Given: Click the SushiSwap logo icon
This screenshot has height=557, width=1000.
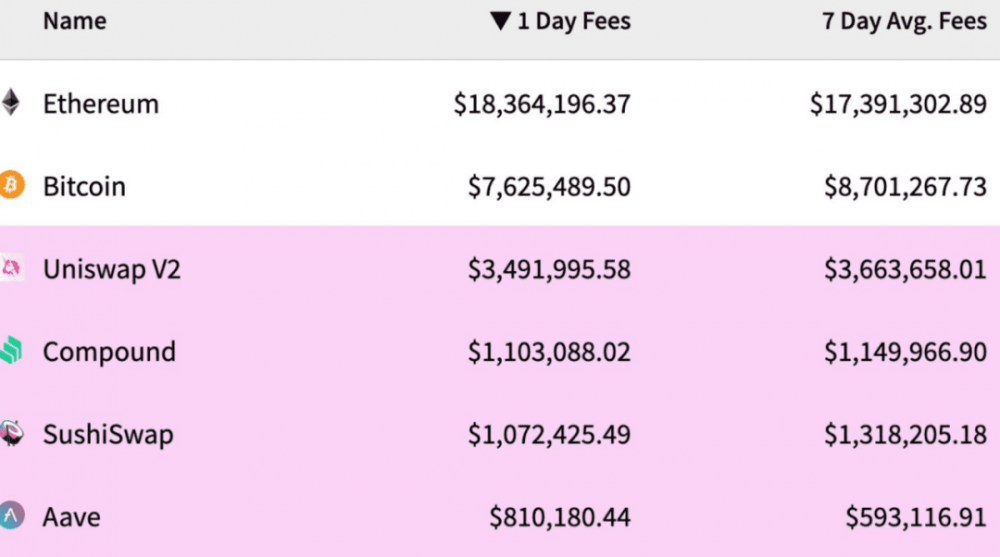Looking at the screenshot, I should tap(11, 434).
